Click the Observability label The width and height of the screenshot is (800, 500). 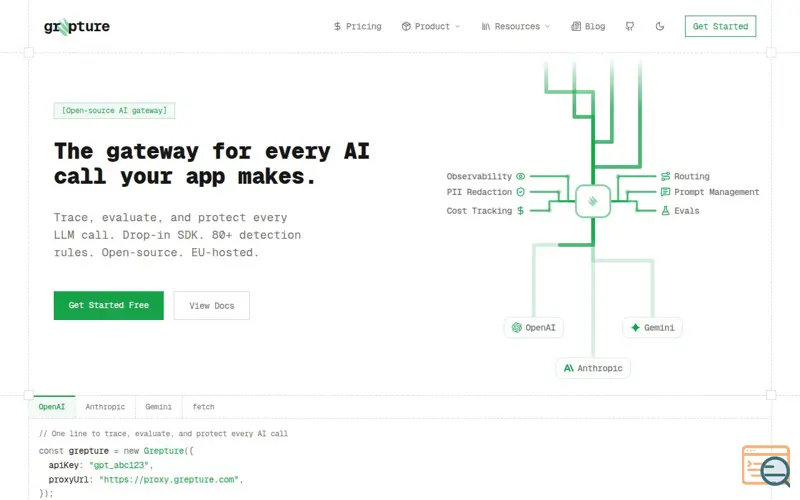point(479,177)
